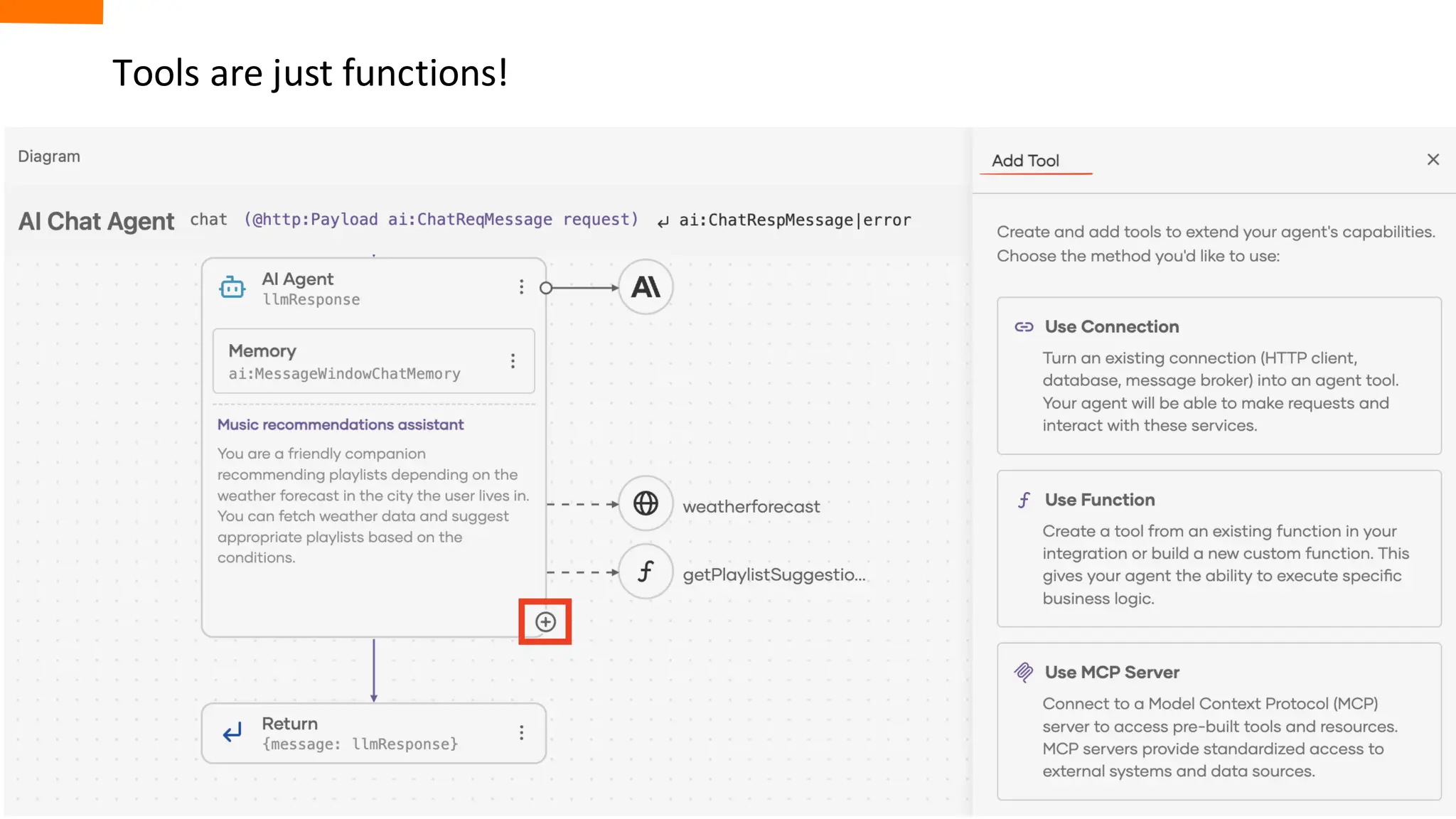Click the AI Chat Agent title
Viewport: 1456px width, 819px height.
click(x=96, y=221)
